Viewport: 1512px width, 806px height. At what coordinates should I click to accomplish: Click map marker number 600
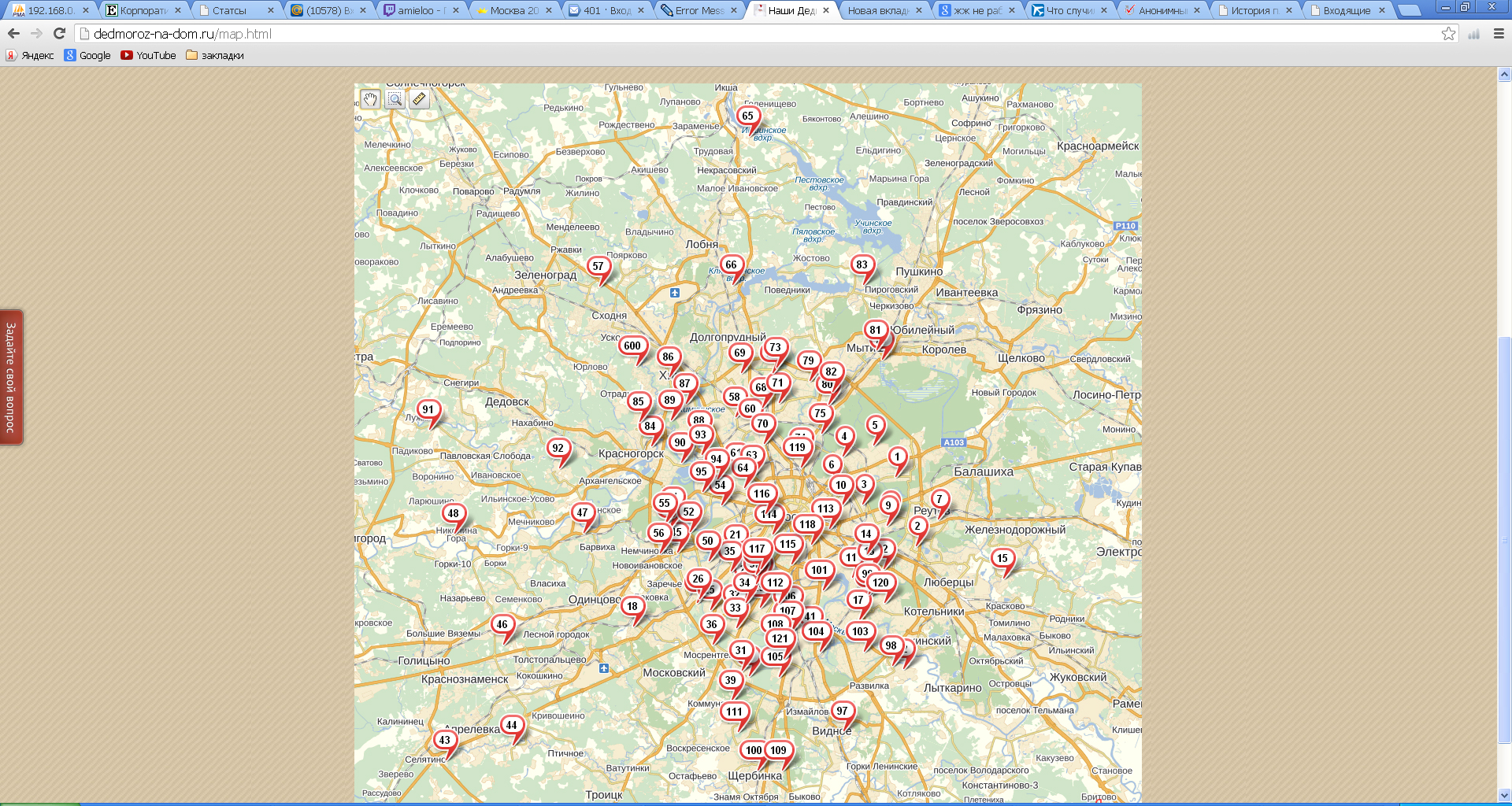point(632,346)
